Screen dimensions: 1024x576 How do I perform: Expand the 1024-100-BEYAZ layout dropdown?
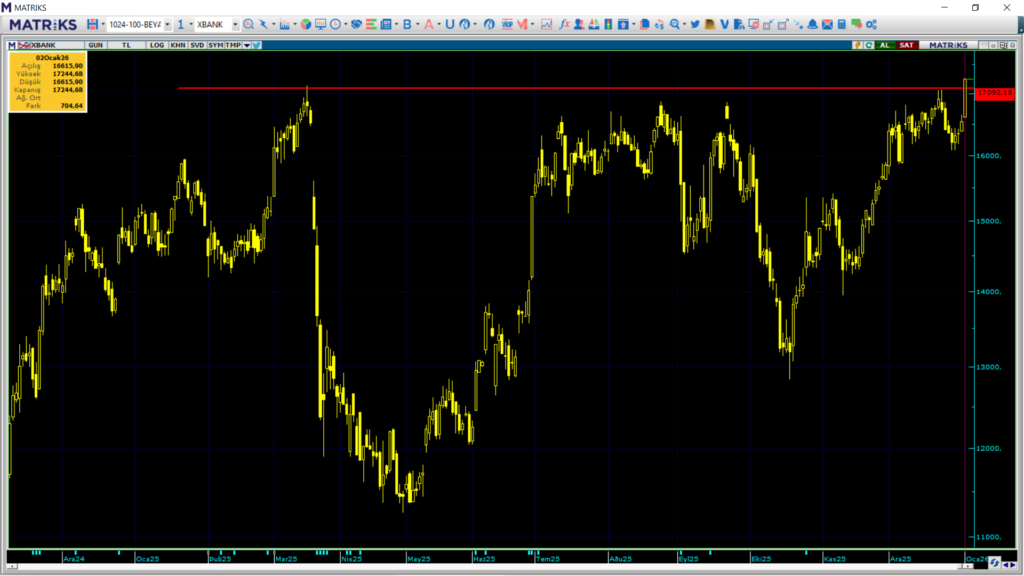(167, 24)
